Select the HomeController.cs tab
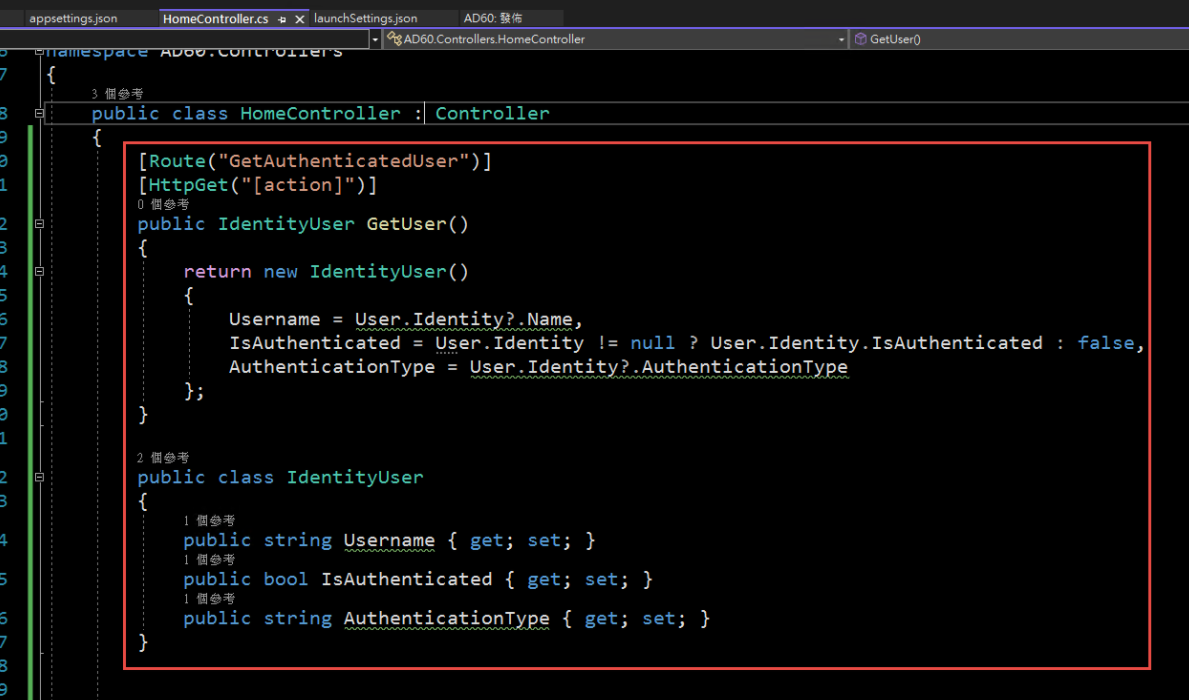 [x=215, y=19]
